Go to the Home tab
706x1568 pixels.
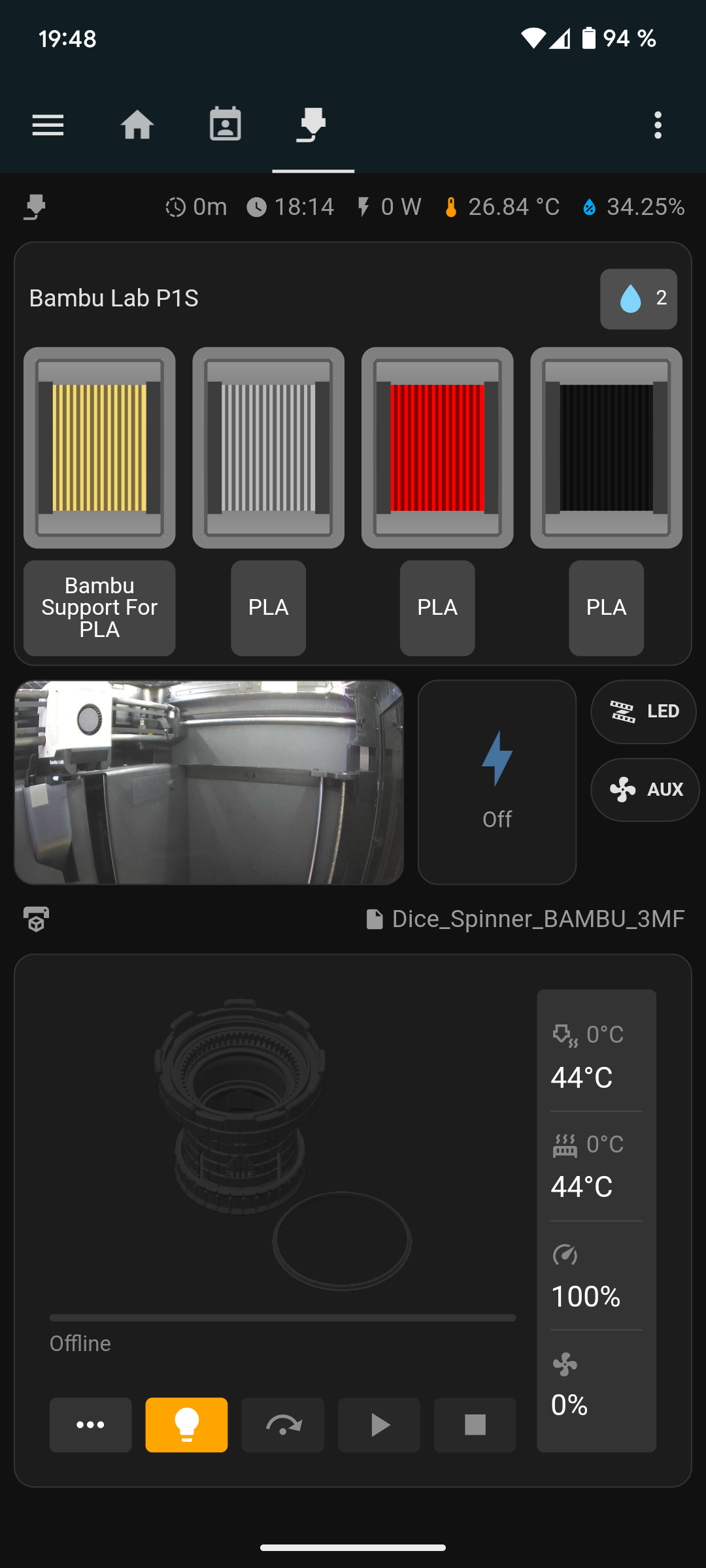(x=137, y=125)
